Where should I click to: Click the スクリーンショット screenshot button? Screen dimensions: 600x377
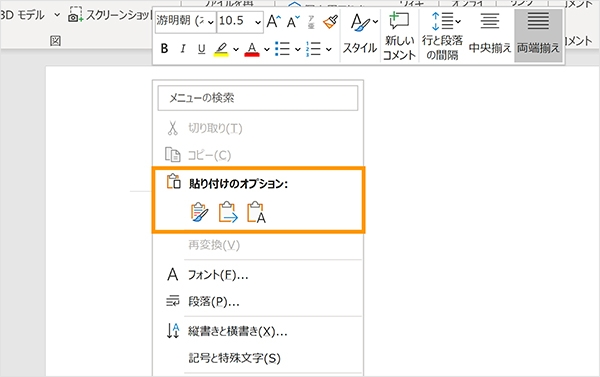[110, 15]
